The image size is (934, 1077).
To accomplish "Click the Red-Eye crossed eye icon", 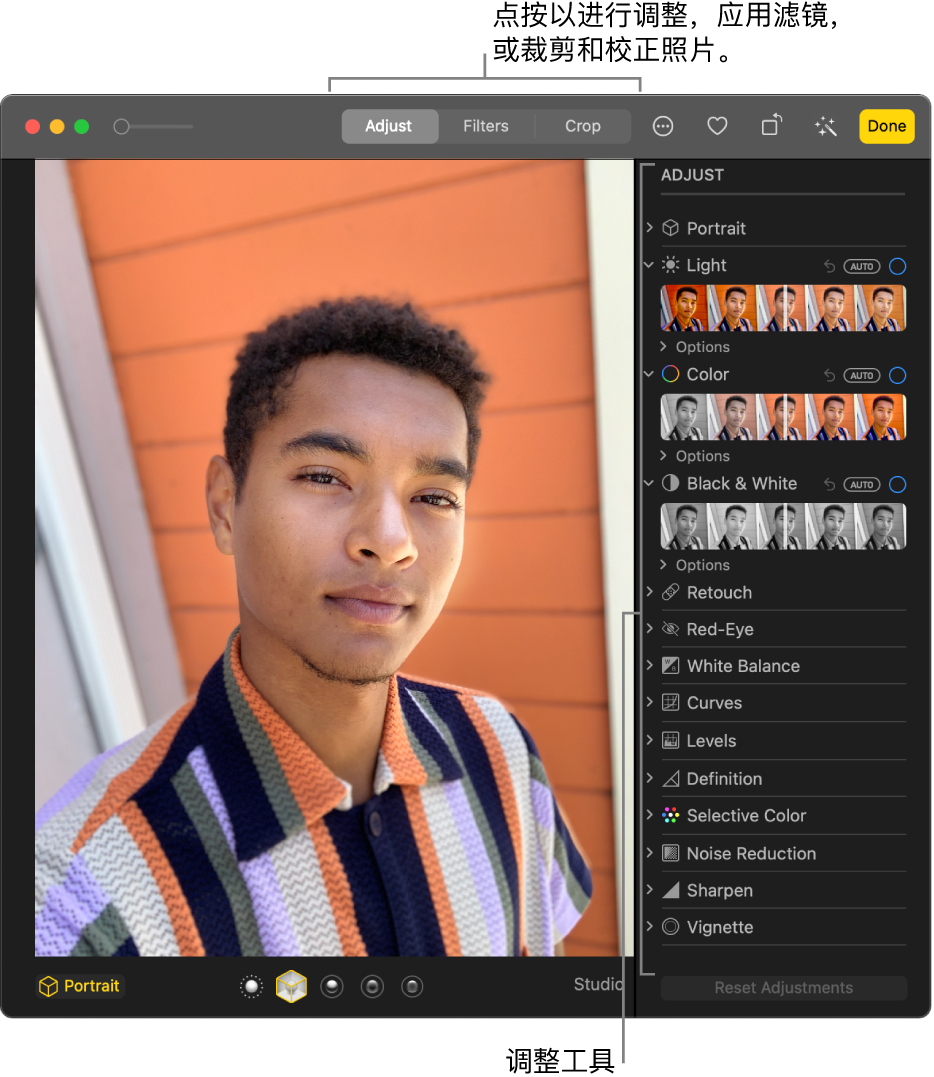I will 670,628.
